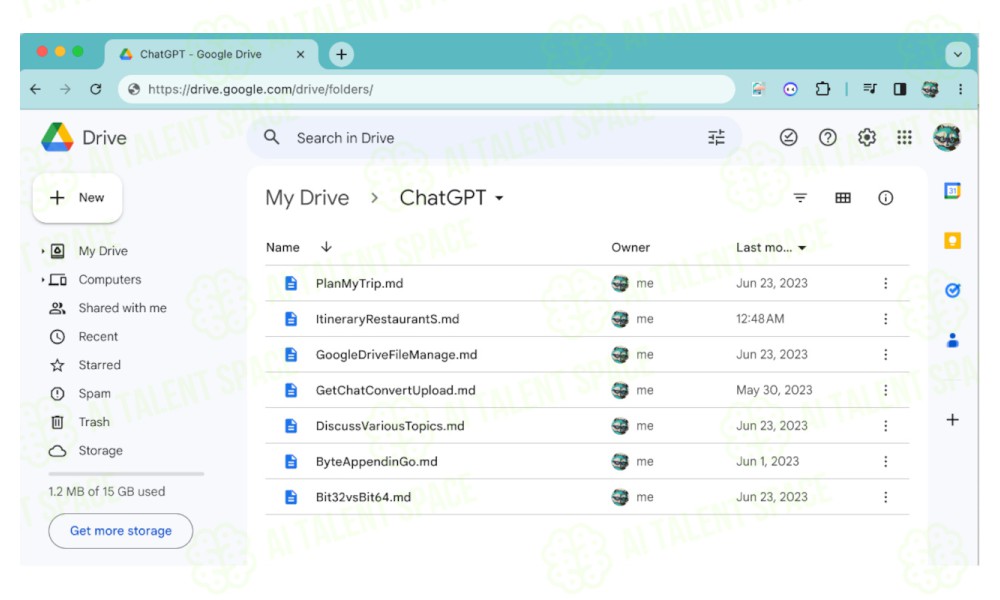
Task: Select the PlanMyTrip.md file
Action: coord(587,283)
